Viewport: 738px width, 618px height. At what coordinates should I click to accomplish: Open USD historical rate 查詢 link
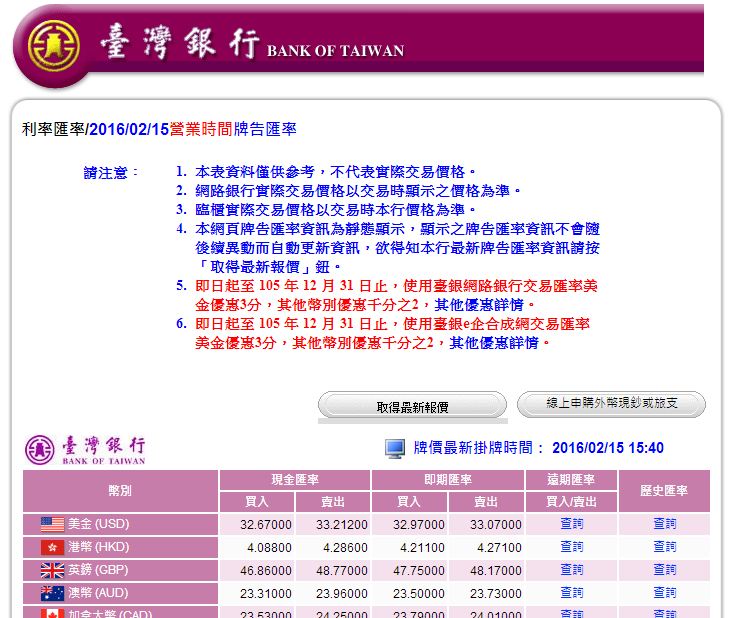click(665, 524)
